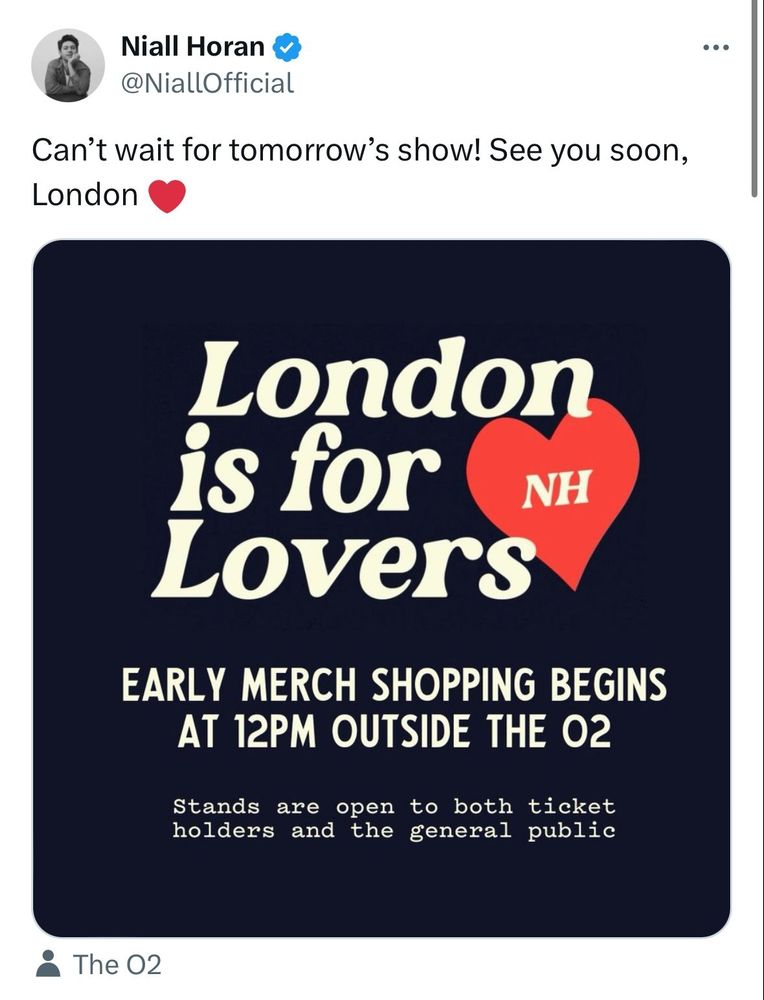Click the word Lovers in the poster

click(342, 561)
